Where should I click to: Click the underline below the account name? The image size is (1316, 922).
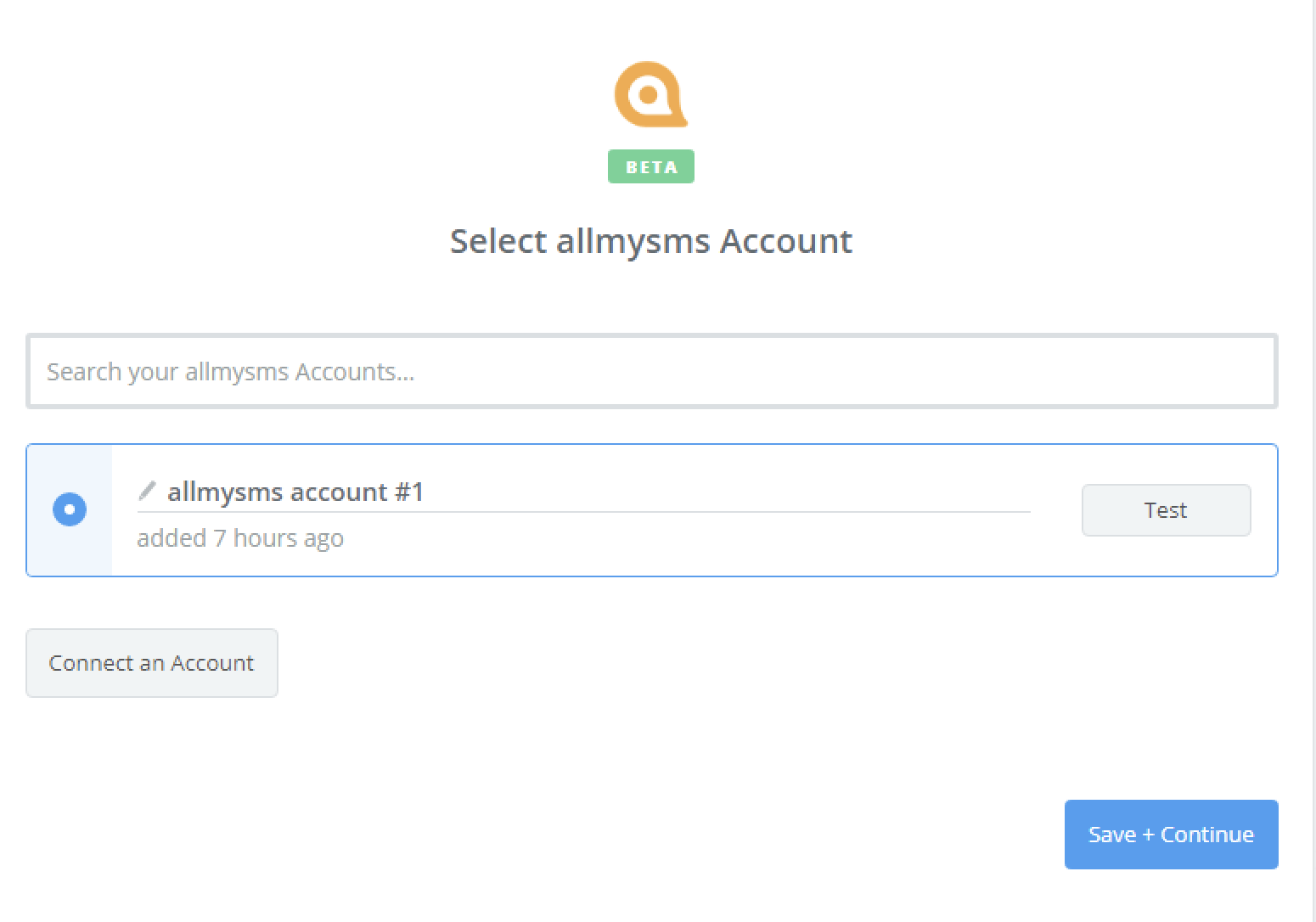583,512
